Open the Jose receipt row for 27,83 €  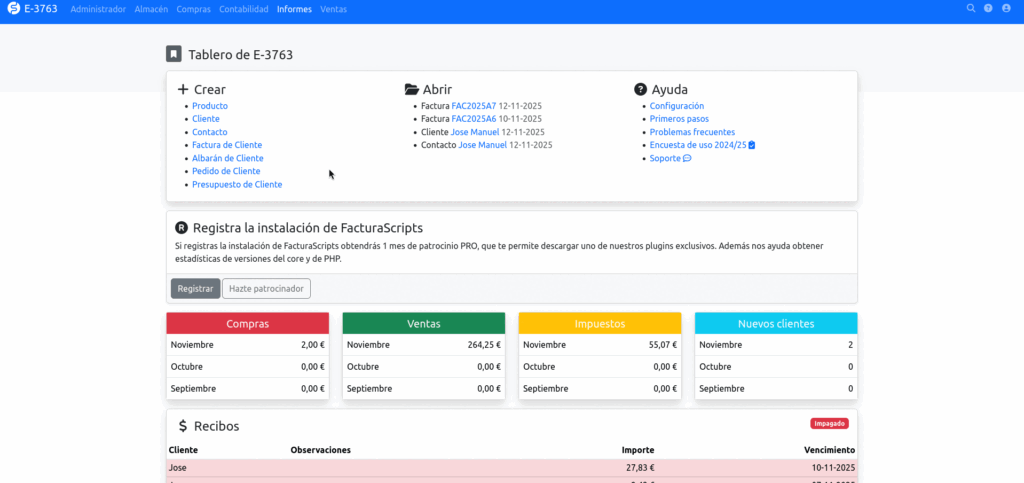pyautogui.click(x=512, y=468)
